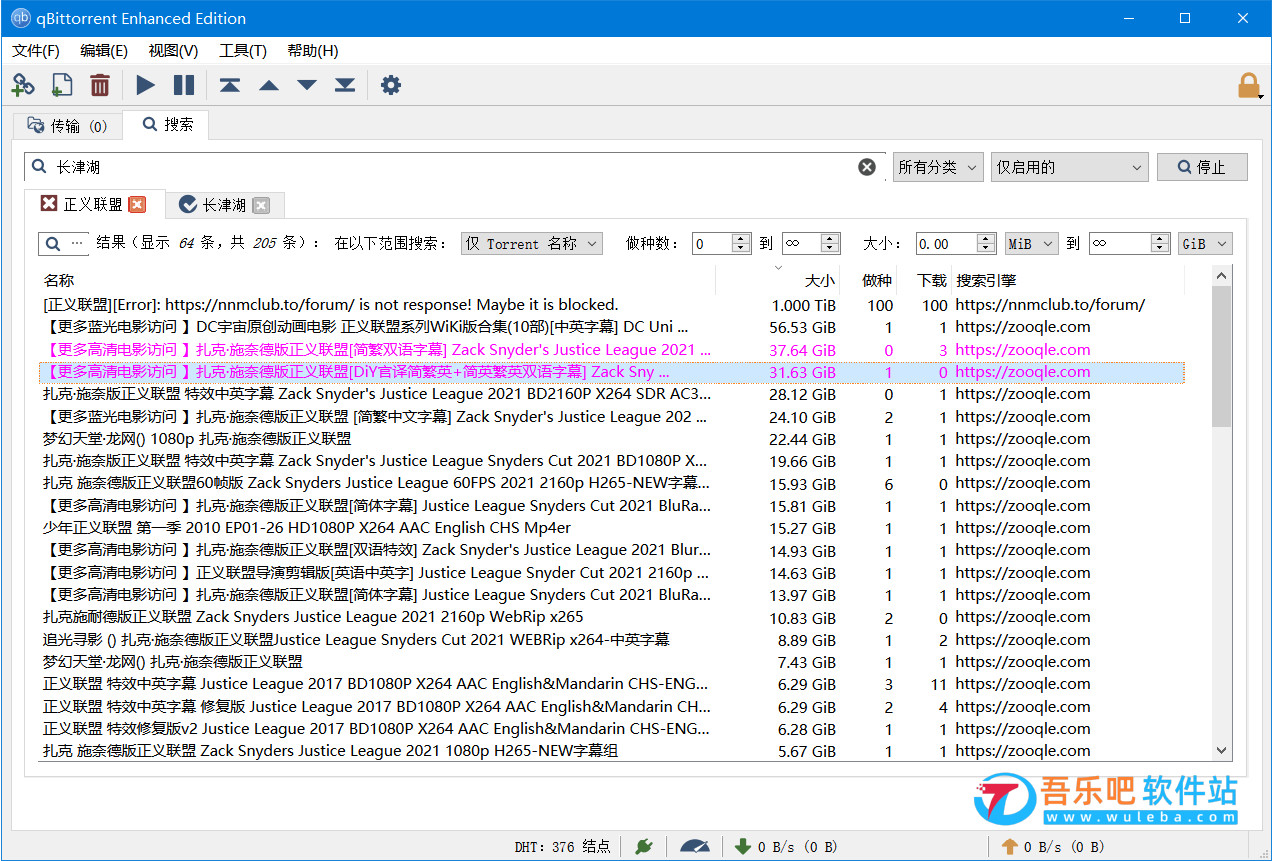Select the 少年正义联盟 第一季 result

[611, 528]
